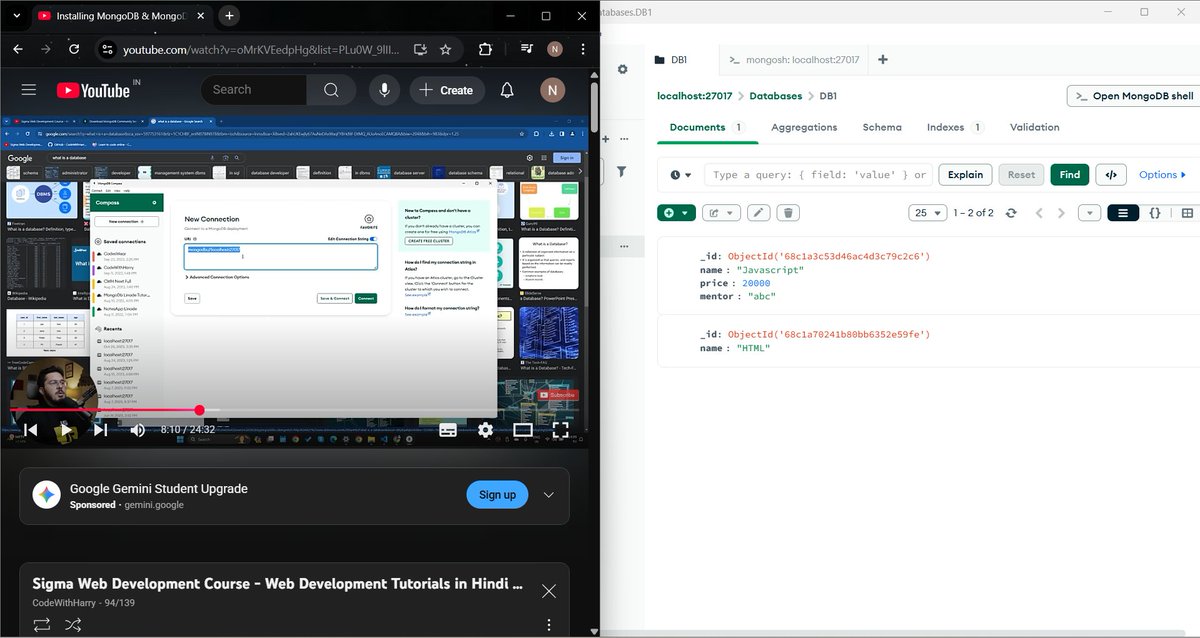Open Chrome media controls icon
Screen dimensions: 1200x638
pyautogui.click(x=527, y=49)
